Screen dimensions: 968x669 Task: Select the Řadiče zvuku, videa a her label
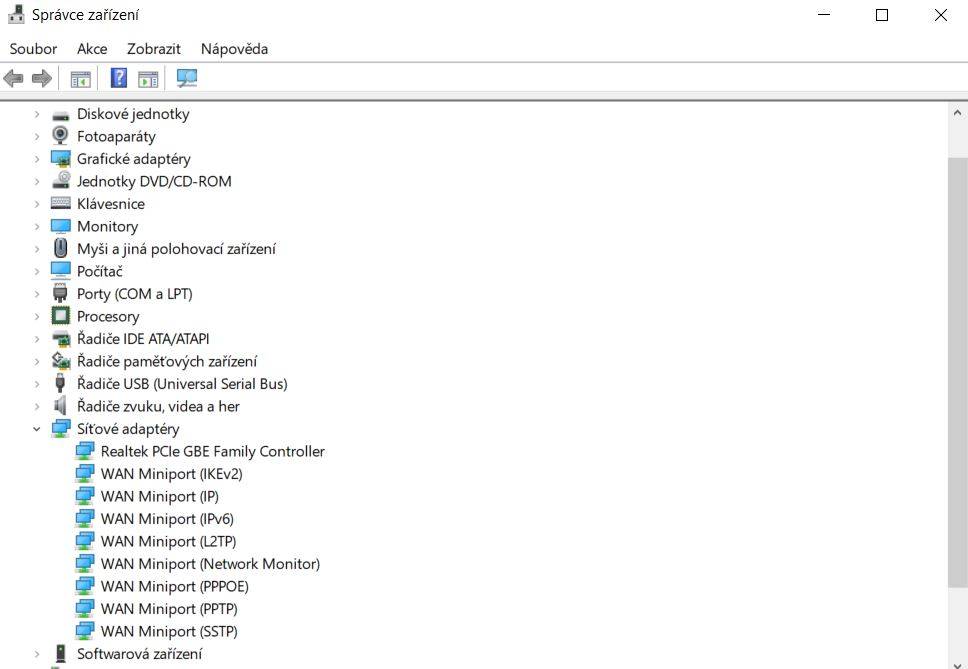pyautogui.click(x=158, y=406)
